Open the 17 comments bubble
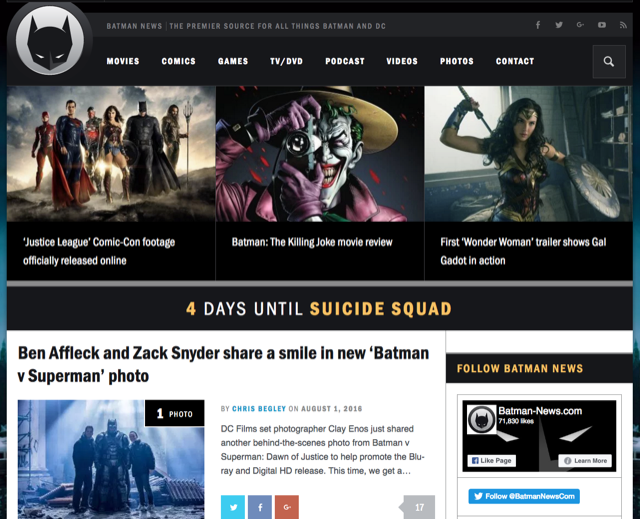 tap(417, 507)
